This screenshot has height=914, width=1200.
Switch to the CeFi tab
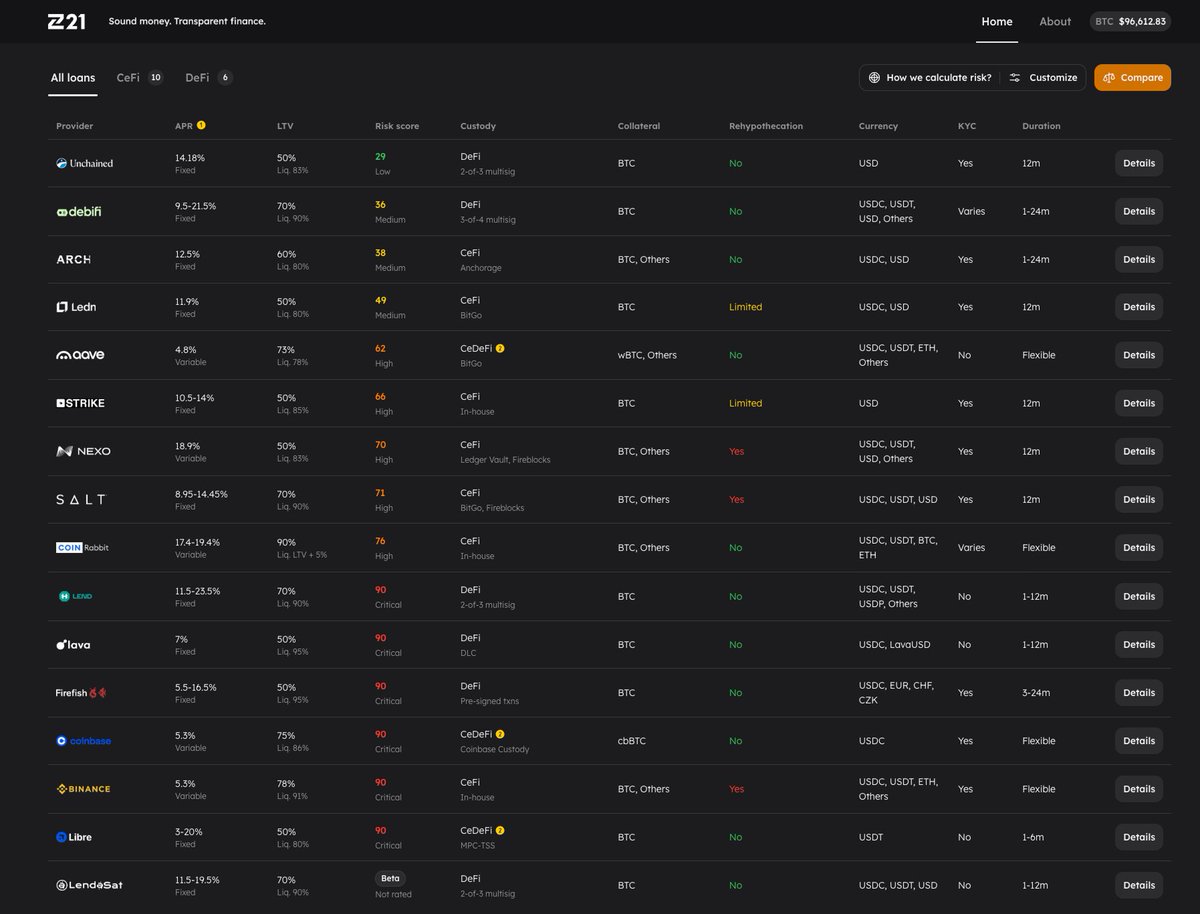coord(140,77)
